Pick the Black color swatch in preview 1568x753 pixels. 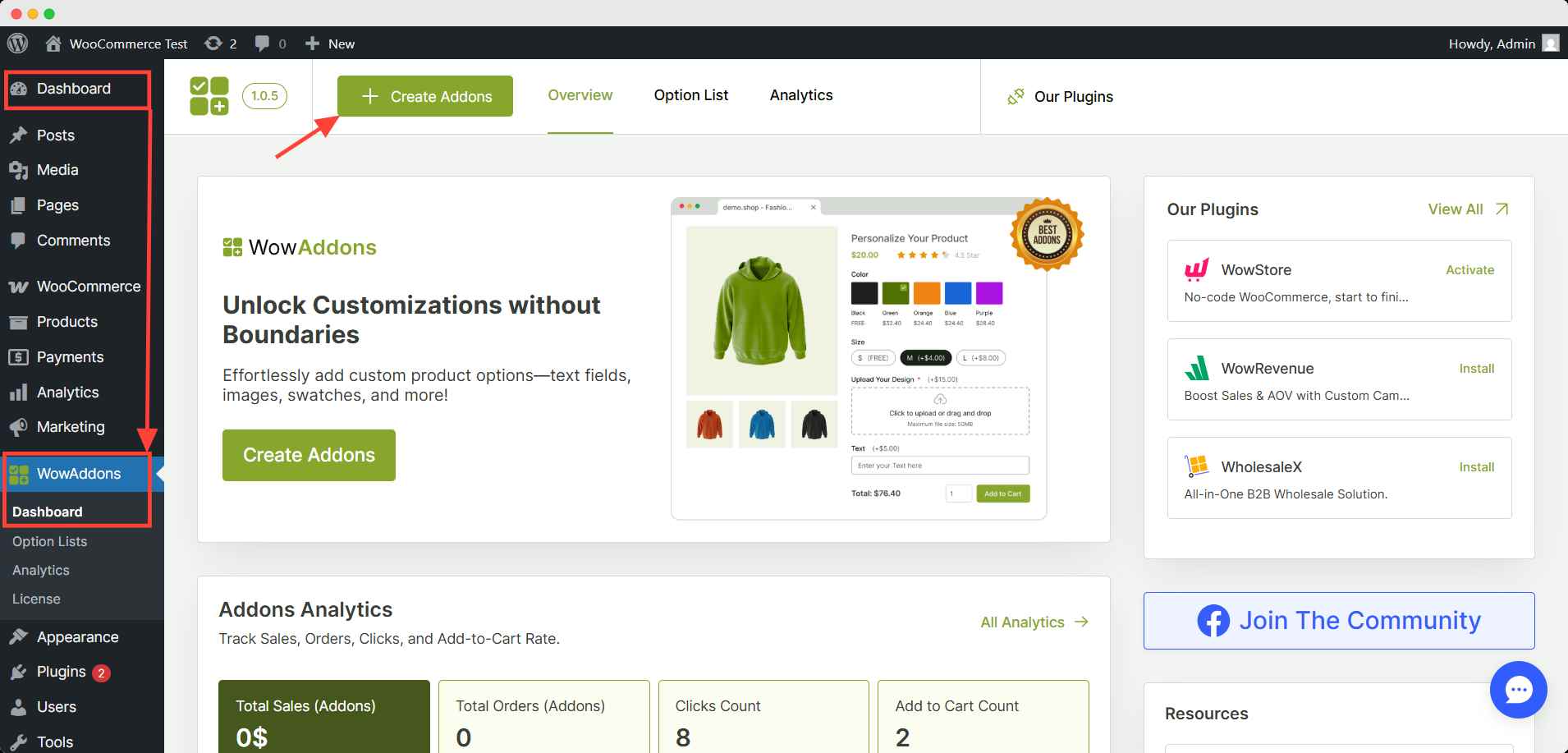coord(864,293)
